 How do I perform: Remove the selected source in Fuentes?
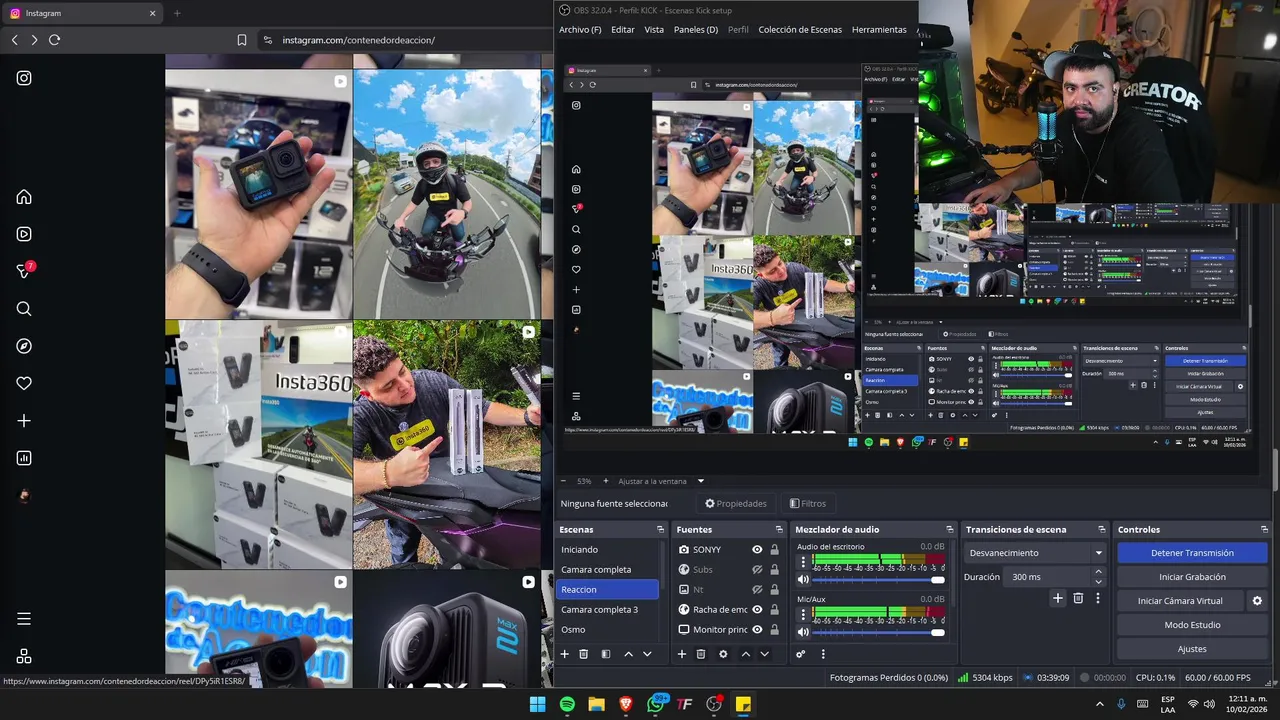(701, 654)
